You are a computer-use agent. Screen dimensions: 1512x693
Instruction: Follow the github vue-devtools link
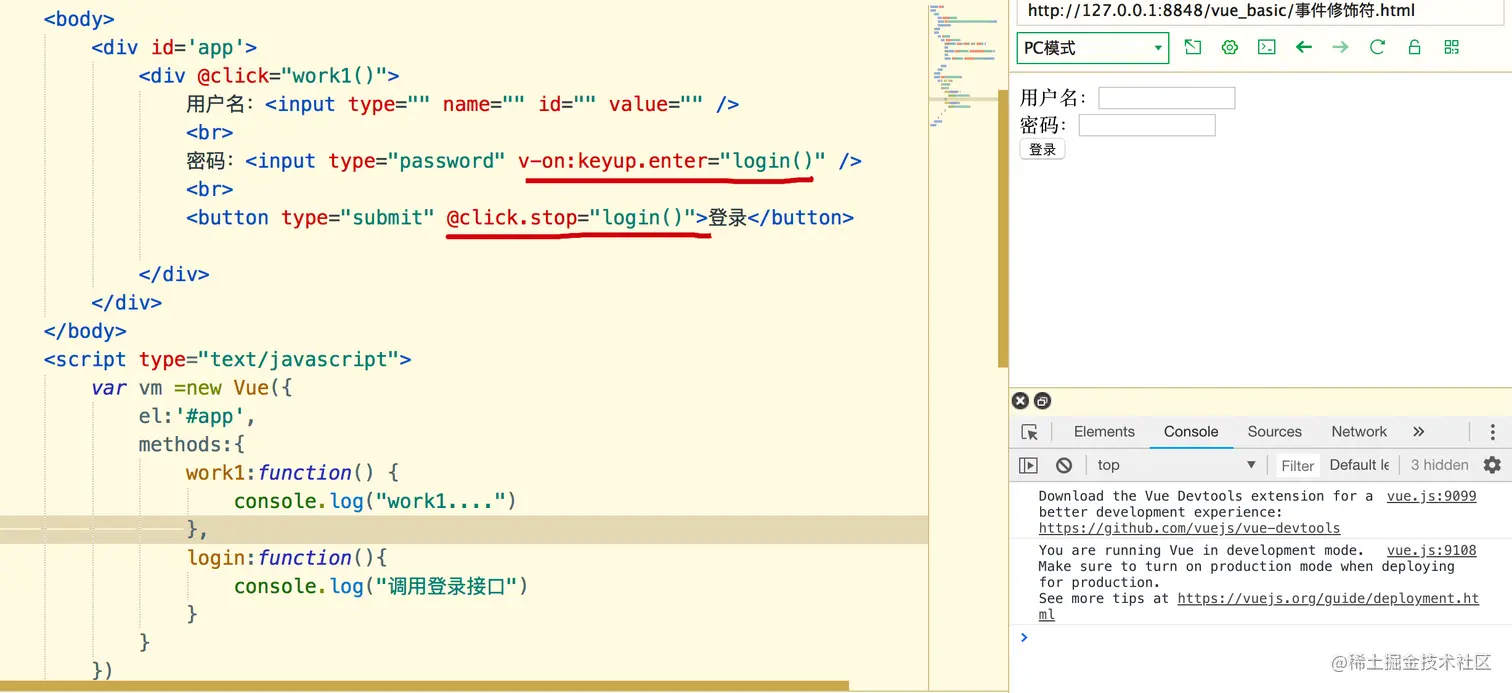pyautogui.click(x=1189, y=528)
